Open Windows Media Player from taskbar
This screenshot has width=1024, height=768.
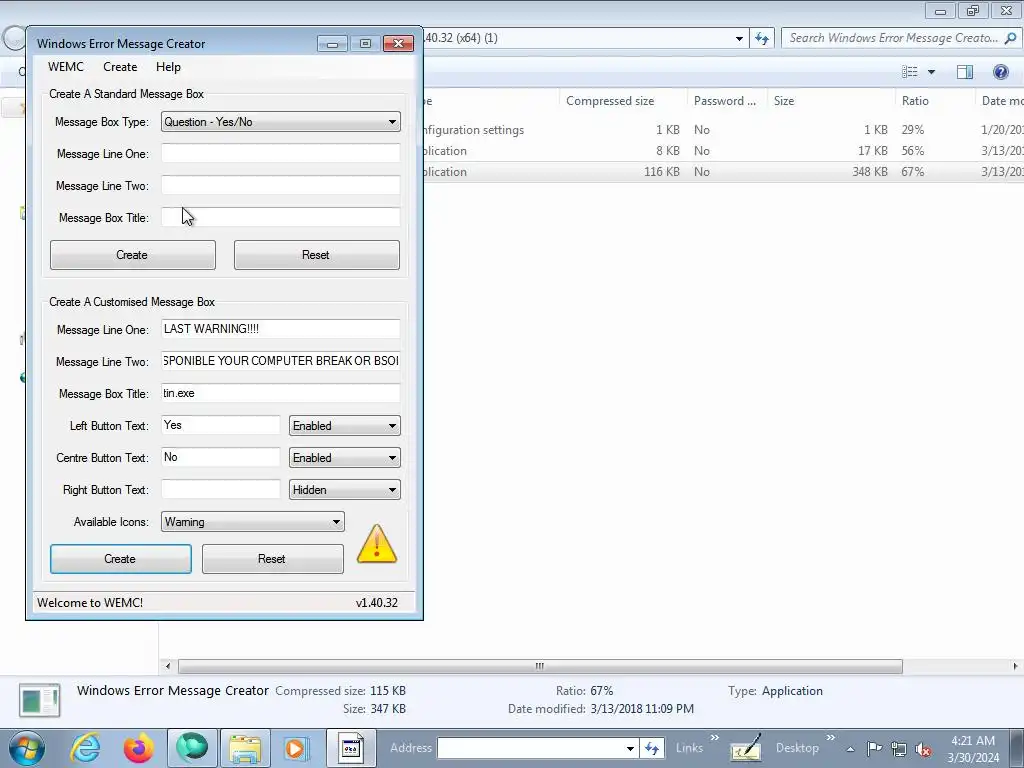pyautogui.click(x=295, y=748)
